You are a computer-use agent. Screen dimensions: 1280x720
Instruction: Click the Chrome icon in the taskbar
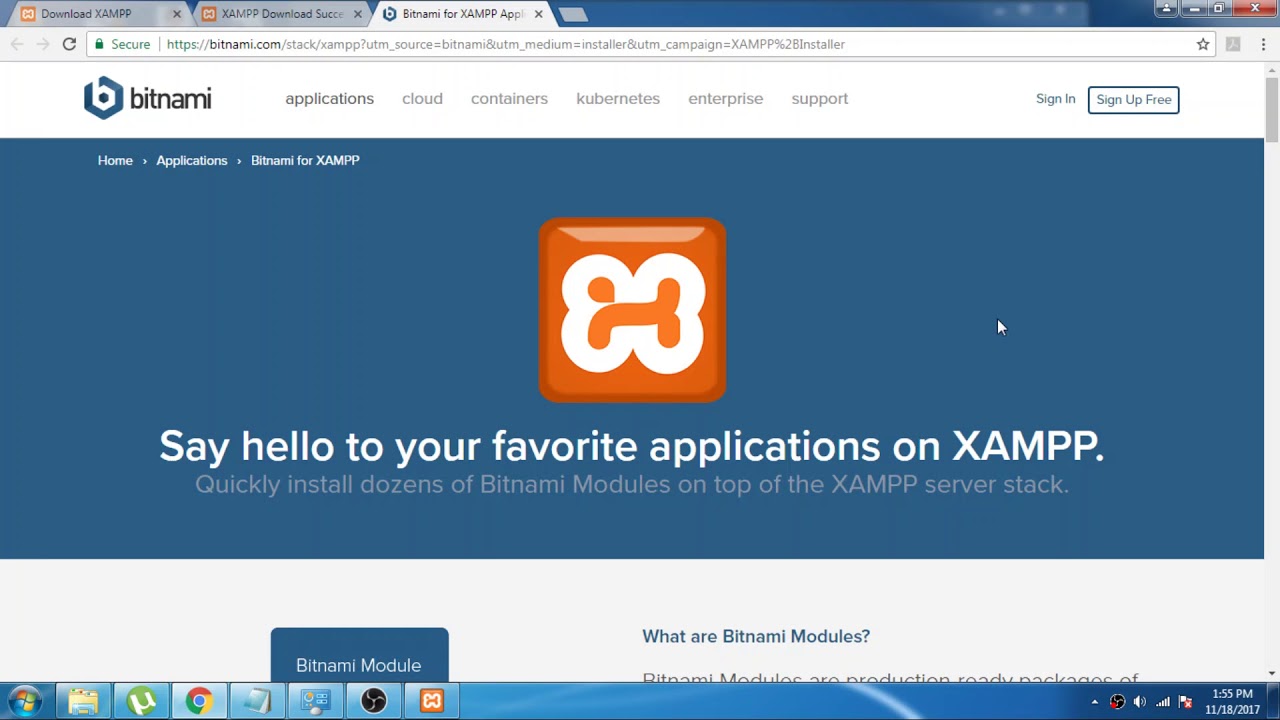pyautogui.click(x=199, y=701)
